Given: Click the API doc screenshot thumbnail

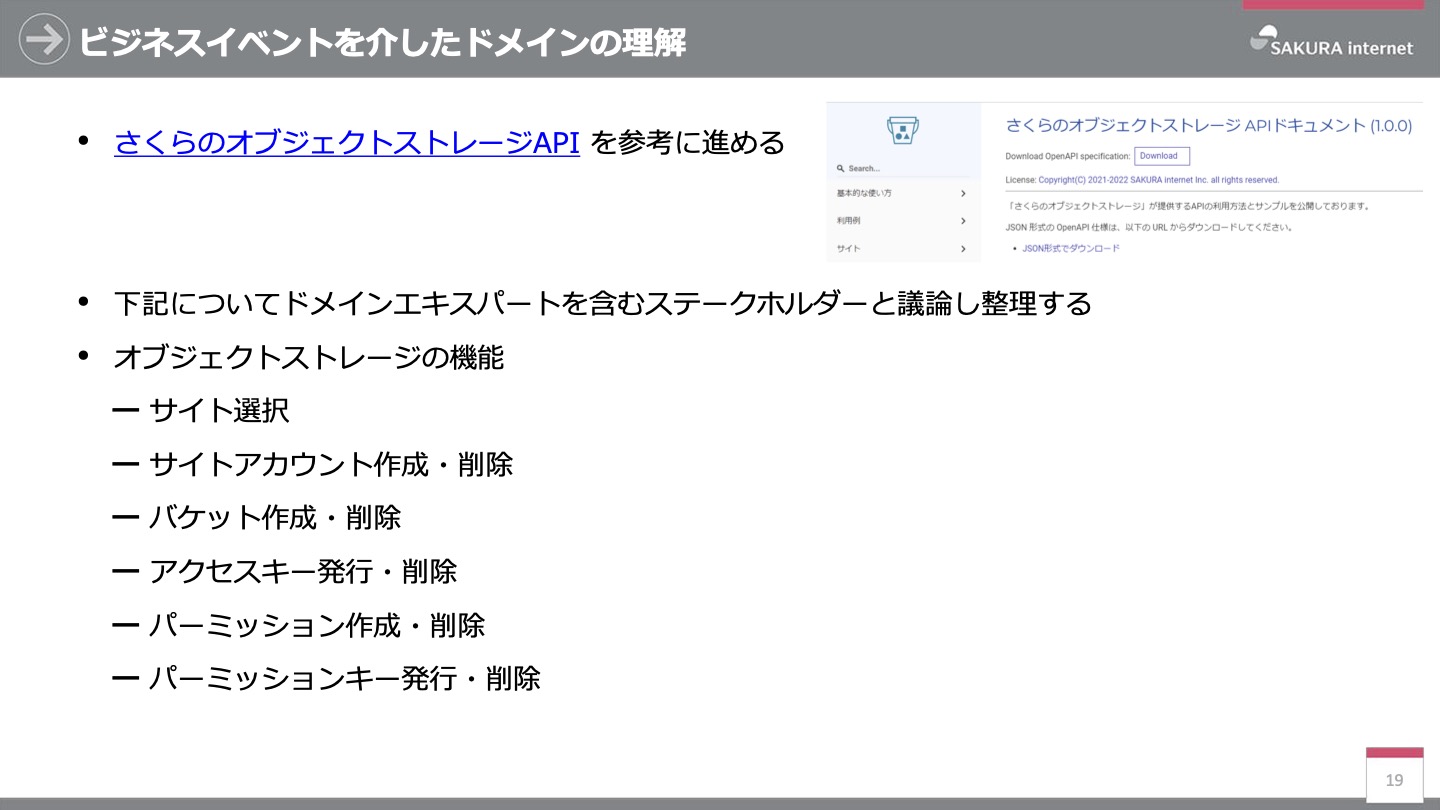Looking at the screenshot, I should coord(1125,182).
